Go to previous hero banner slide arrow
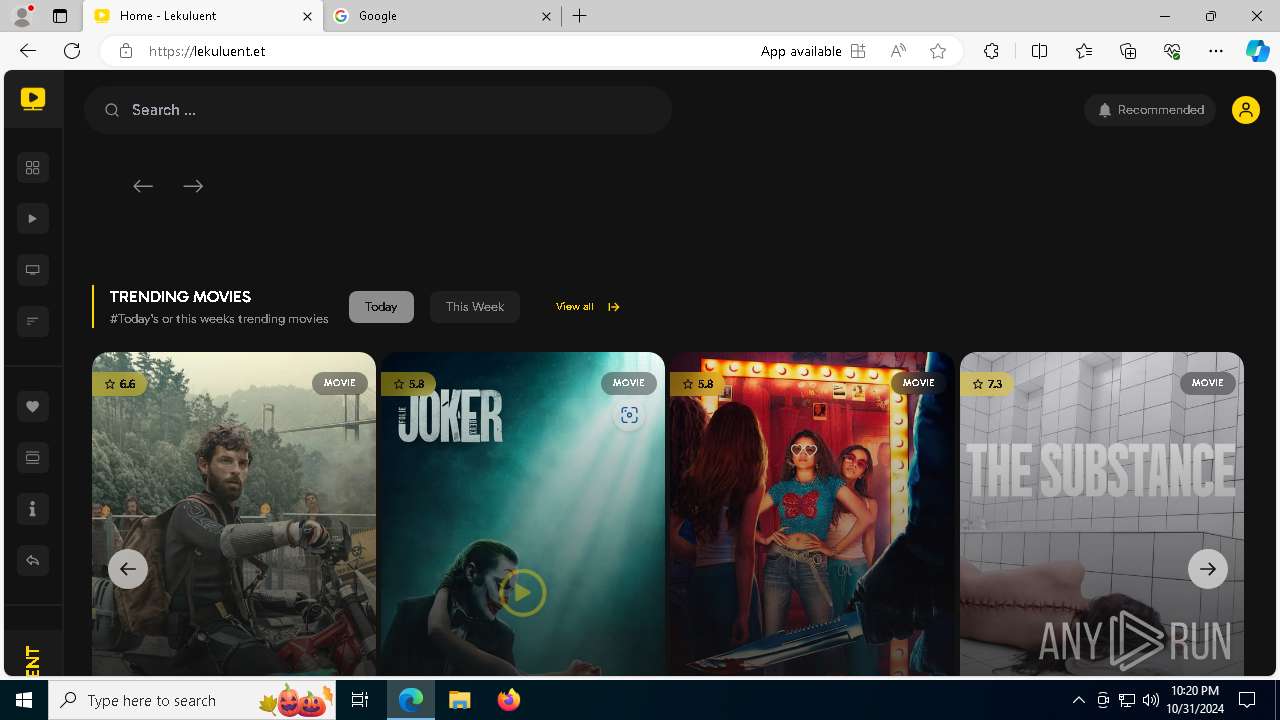Image resolution: width=1280 pixels, height=720 pixels. pyautogui.click(x=143, y=186)
